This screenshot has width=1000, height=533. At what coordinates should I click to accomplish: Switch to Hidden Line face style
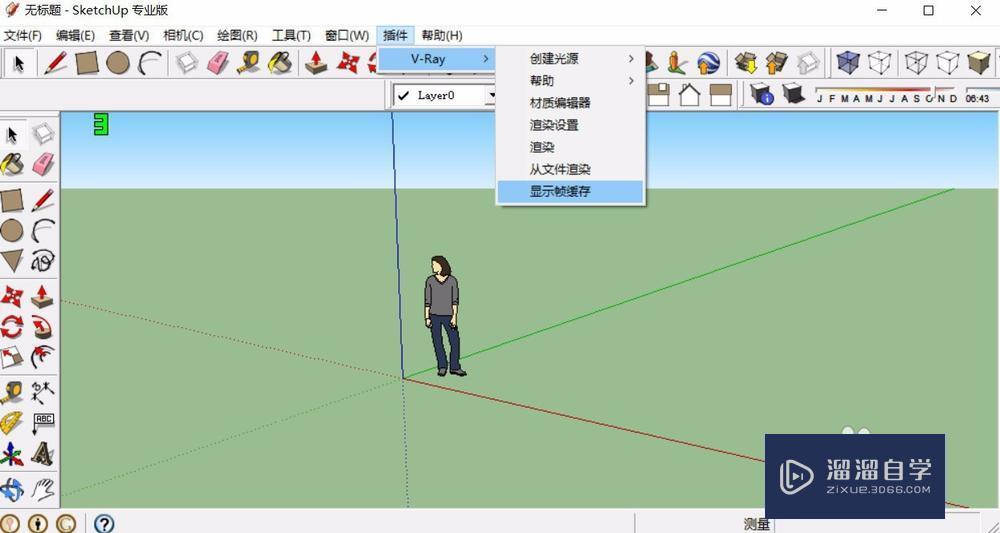coord(948,63)
